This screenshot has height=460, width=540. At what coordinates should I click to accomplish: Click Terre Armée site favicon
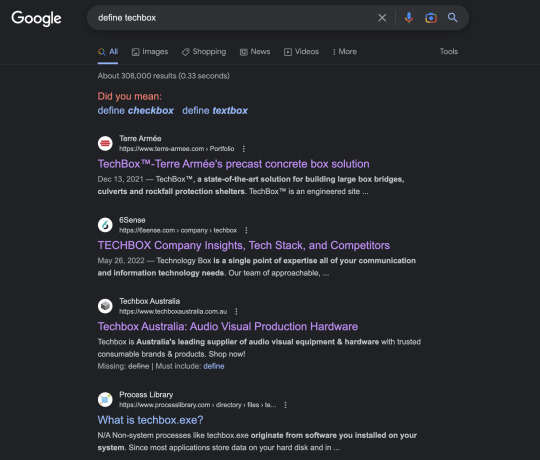(x=105, y=143)
